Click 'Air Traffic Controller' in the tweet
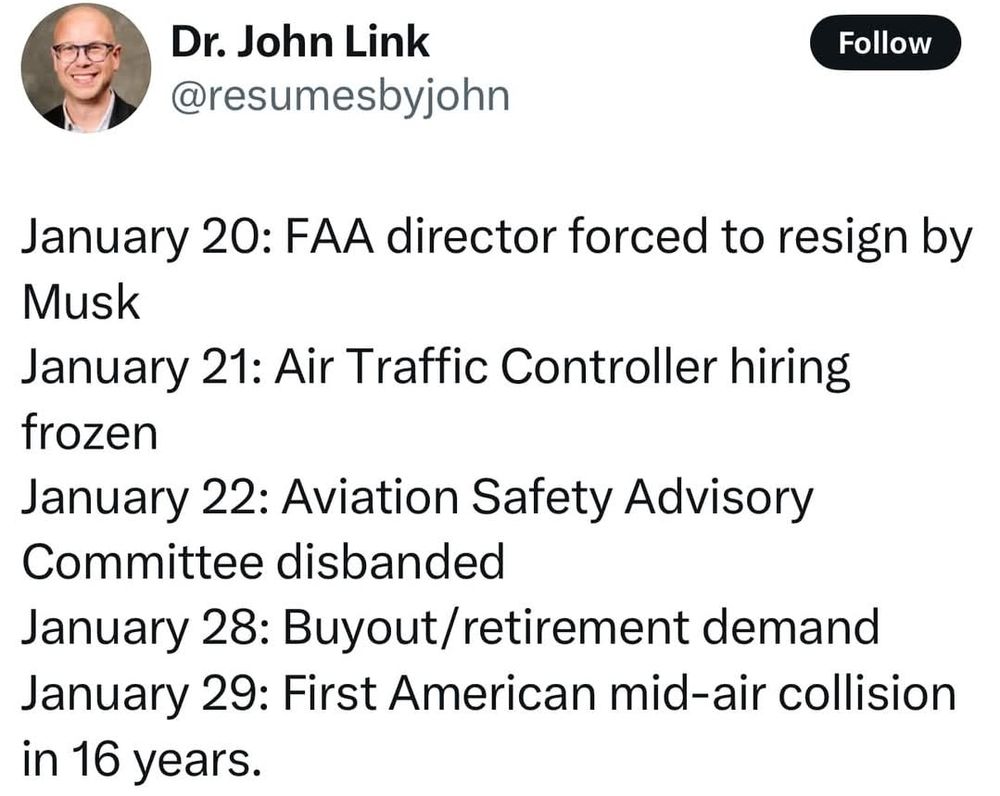The height and width of the screenshot is (796, 1000). (x=496, y=369)
